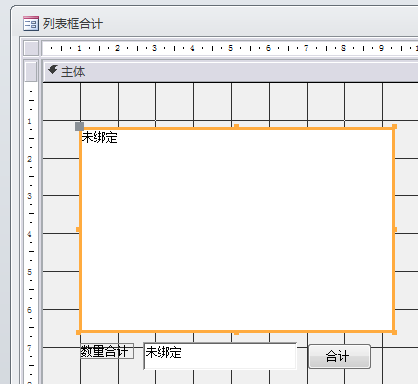Click the bottom-left orange sizing handle of list box

coord(79,332)
